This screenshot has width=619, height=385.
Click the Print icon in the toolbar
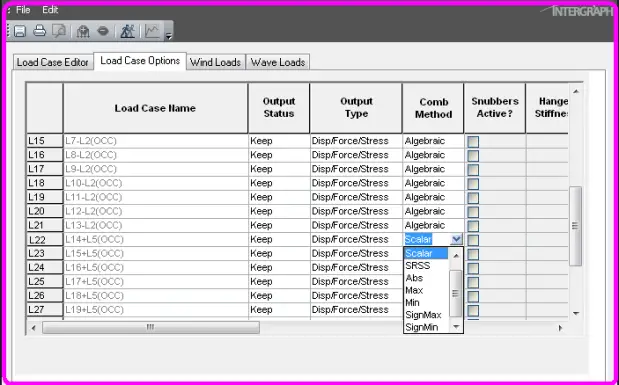tap(39, 31)
